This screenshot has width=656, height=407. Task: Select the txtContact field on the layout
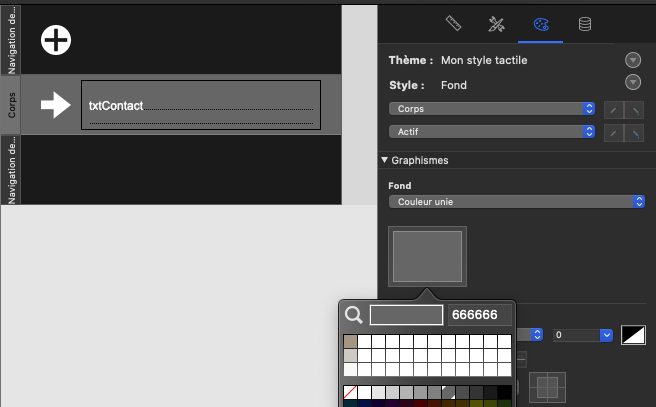click(x=200, y=105)
